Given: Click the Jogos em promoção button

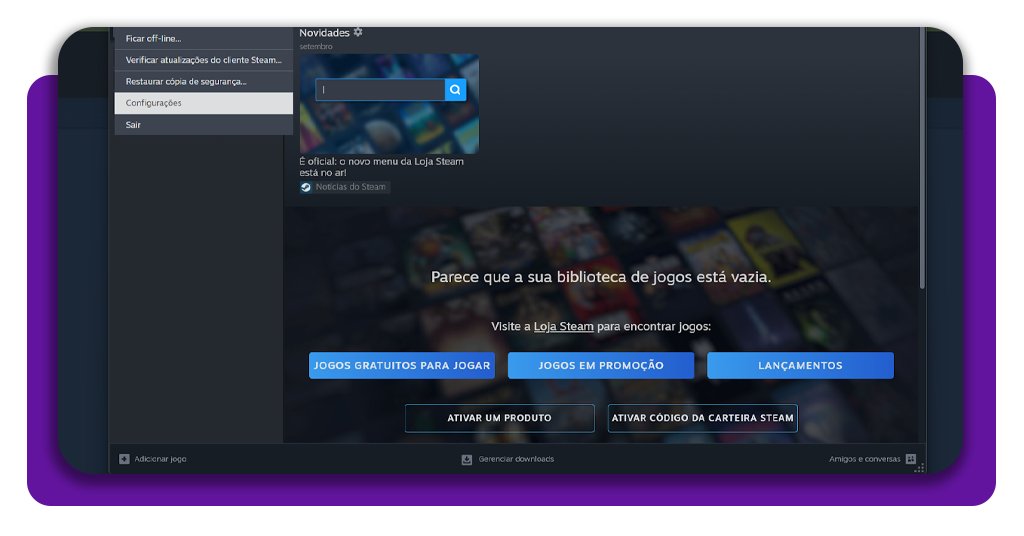Looking at the screenshot, I should click(x=600, y=366).
